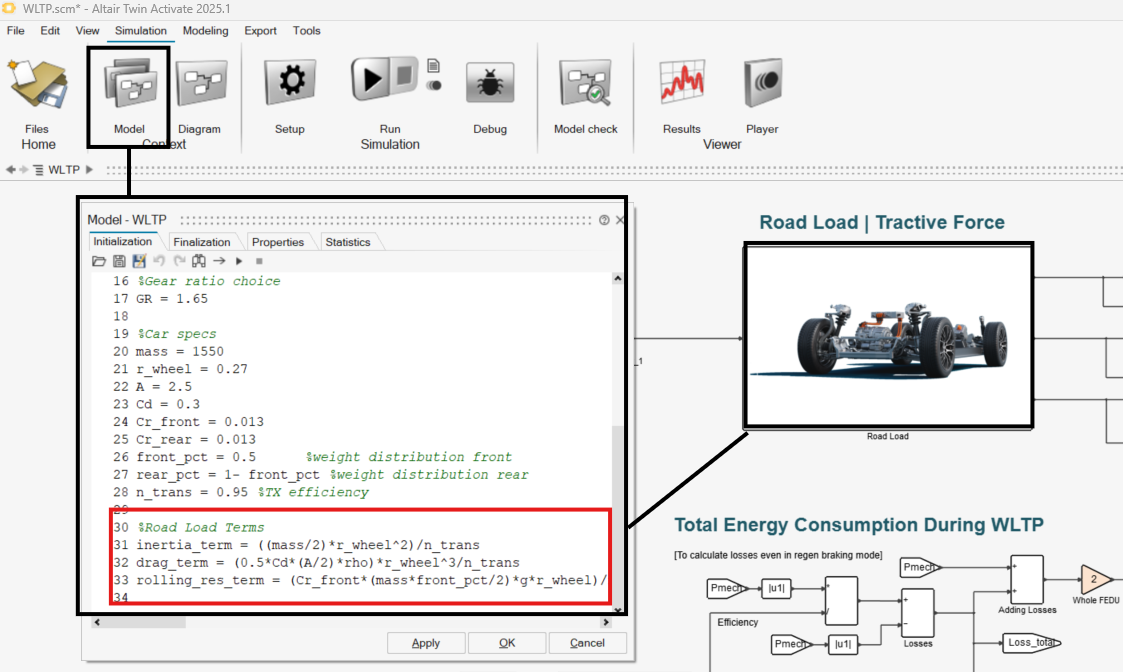This screenshot has height=672, width=1123.
Task: Open the Files panel from the ribbon
Action: [x=37, y=86]
